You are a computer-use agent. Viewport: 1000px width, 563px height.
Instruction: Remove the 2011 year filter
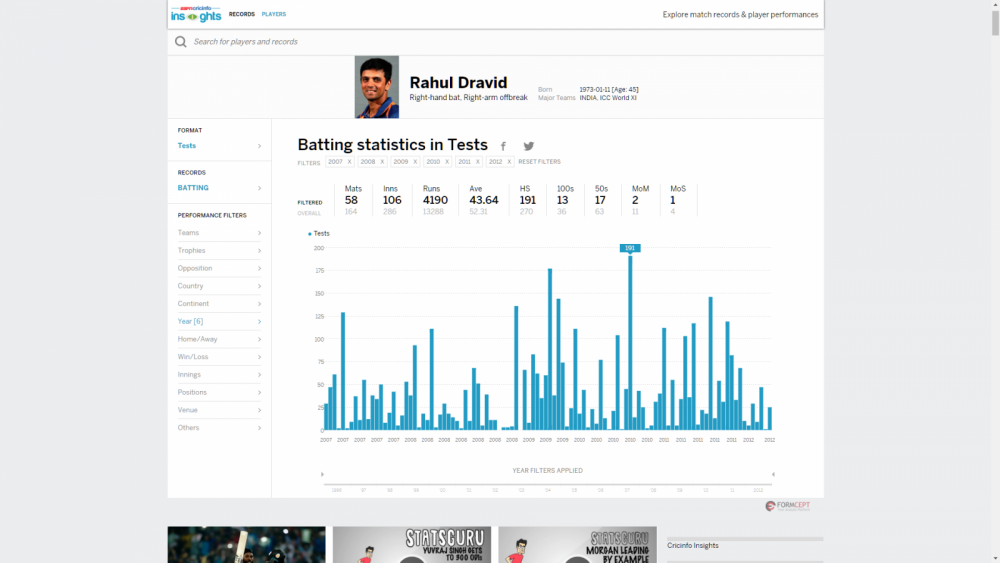(478, 162)
